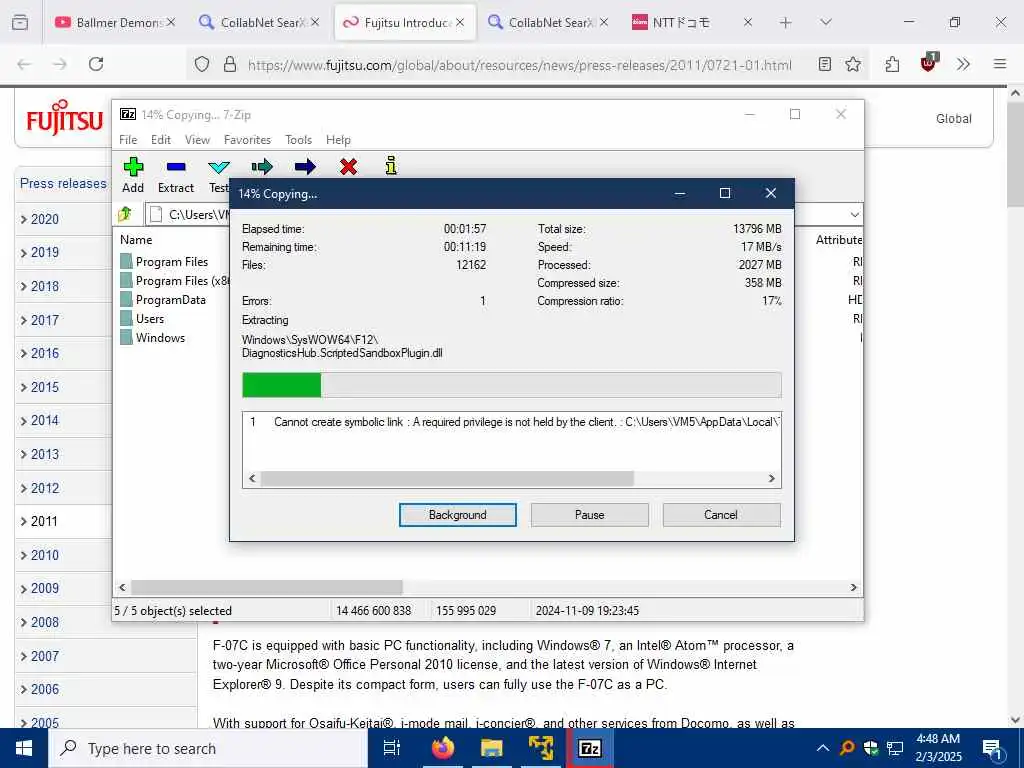Viewport: 1024px width, 768px height.
Task: Show hidden system tray icons
Action: (823, 748)
